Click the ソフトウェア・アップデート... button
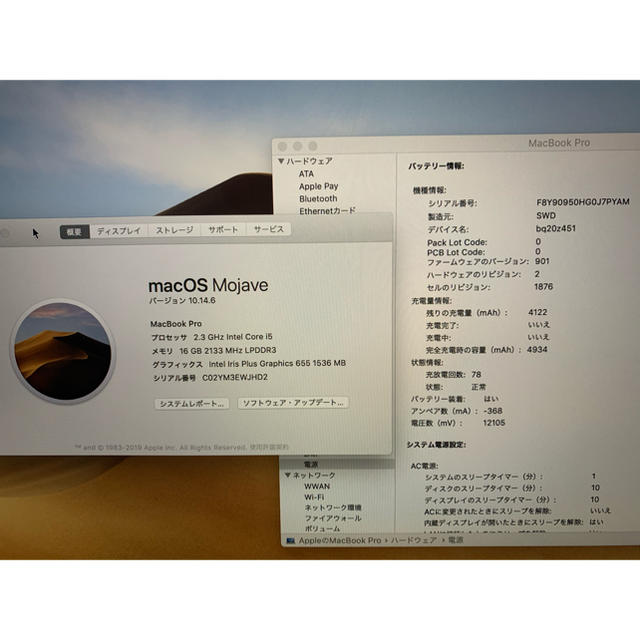Screen dimensions: 640x640 tap(293, 402)
